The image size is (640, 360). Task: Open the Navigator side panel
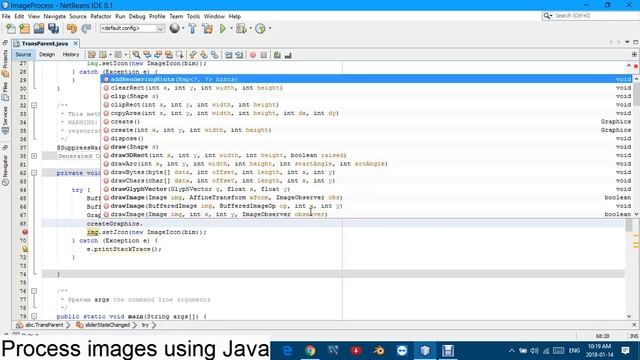(x=5, y=171)
